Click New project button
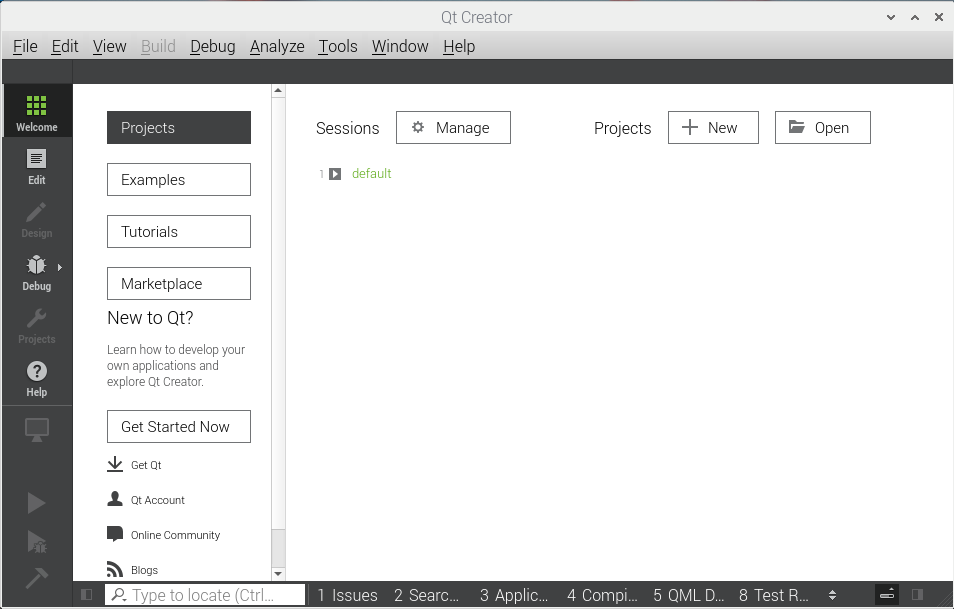The width and height of the screenshot is (954, 609). tap(713, 128)
